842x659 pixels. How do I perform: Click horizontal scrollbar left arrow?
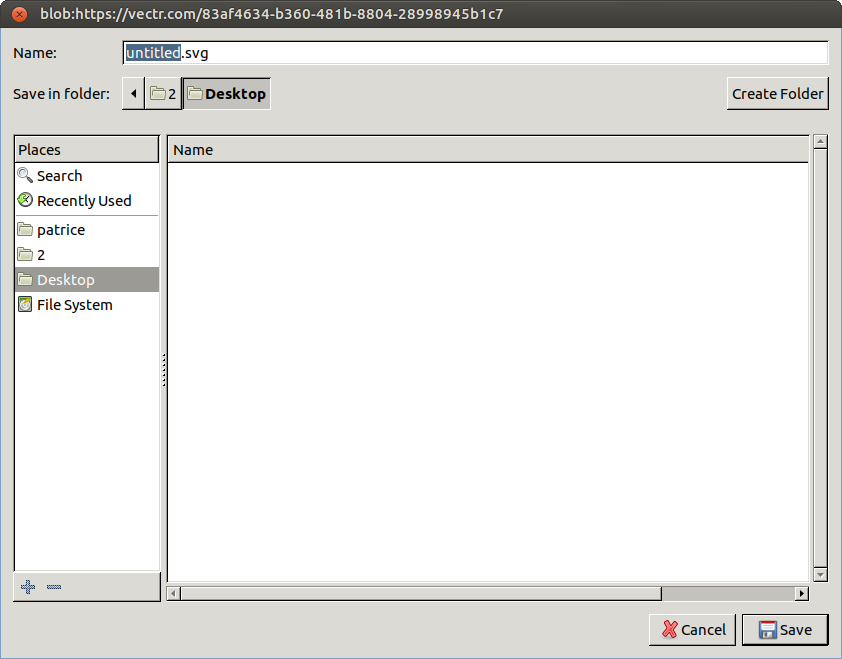tap(173, 593)
